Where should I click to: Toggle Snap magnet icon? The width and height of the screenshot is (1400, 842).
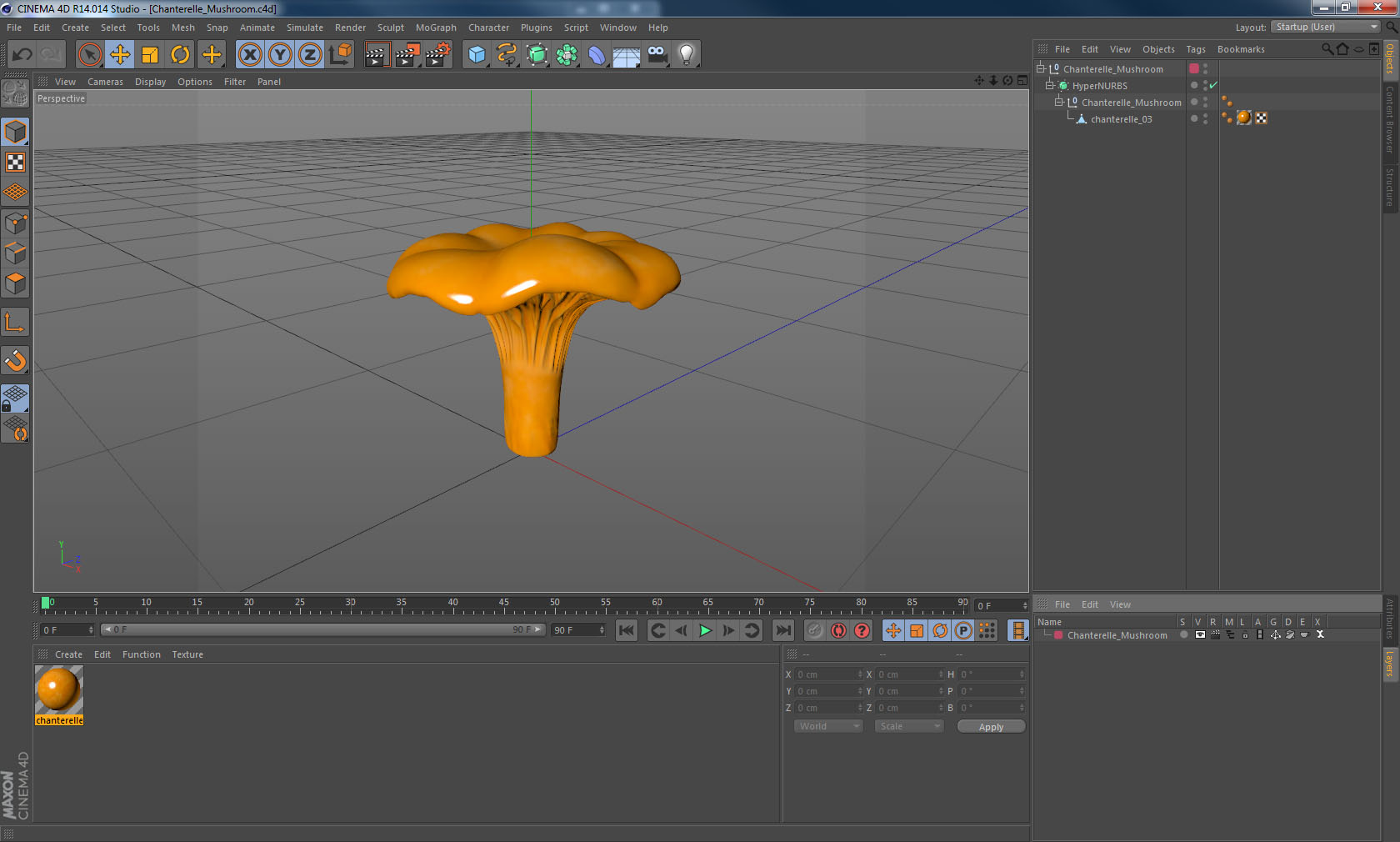coord(15,360)
